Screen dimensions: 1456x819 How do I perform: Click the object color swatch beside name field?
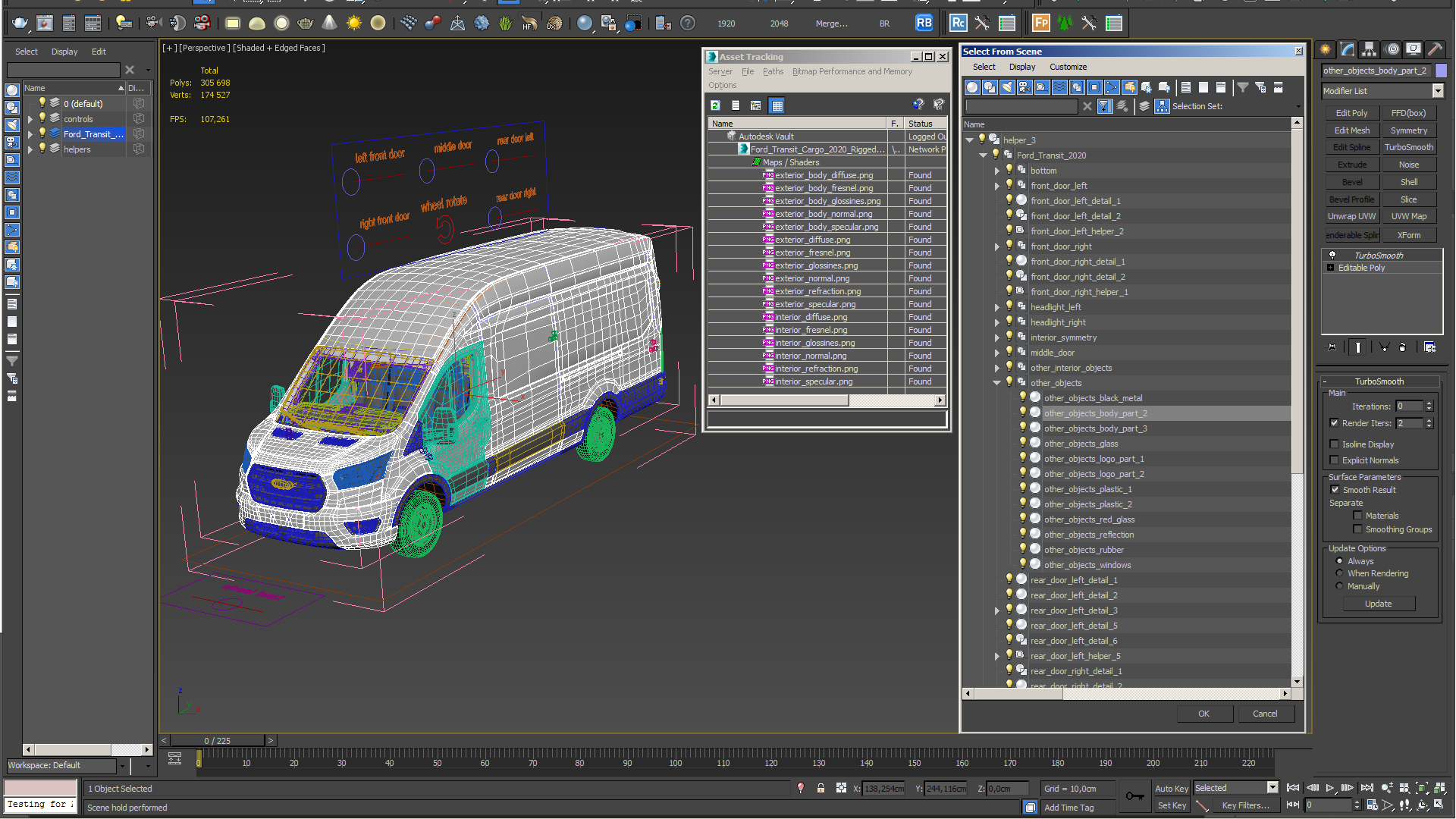pyautogui.click(x=1441, y=71)
